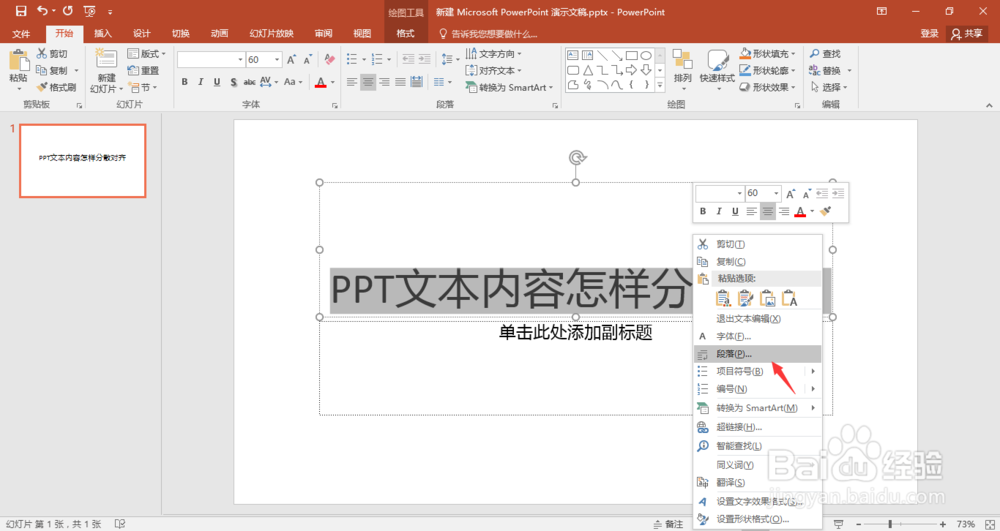Viewport: 1000px width, 531px height.
Task: Switch to Format (格式) tab
Action: [x=406, y=33]
